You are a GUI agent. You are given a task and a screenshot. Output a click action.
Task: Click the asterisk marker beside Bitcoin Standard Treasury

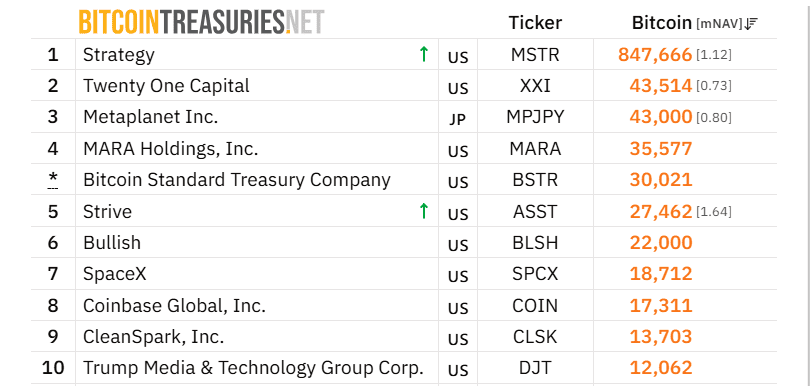(x=53, y=179)
